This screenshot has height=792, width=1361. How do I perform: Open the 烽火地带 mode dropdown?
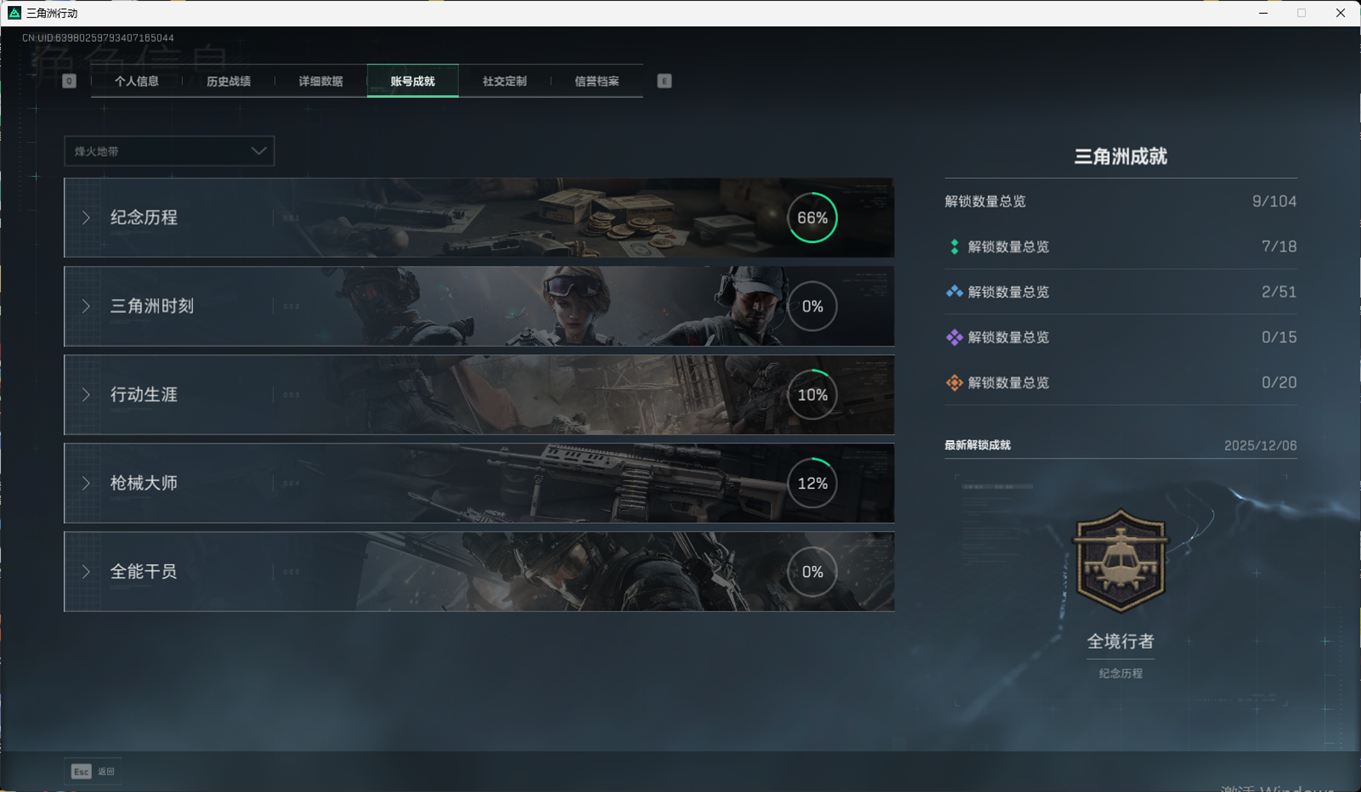pos(169,151)
